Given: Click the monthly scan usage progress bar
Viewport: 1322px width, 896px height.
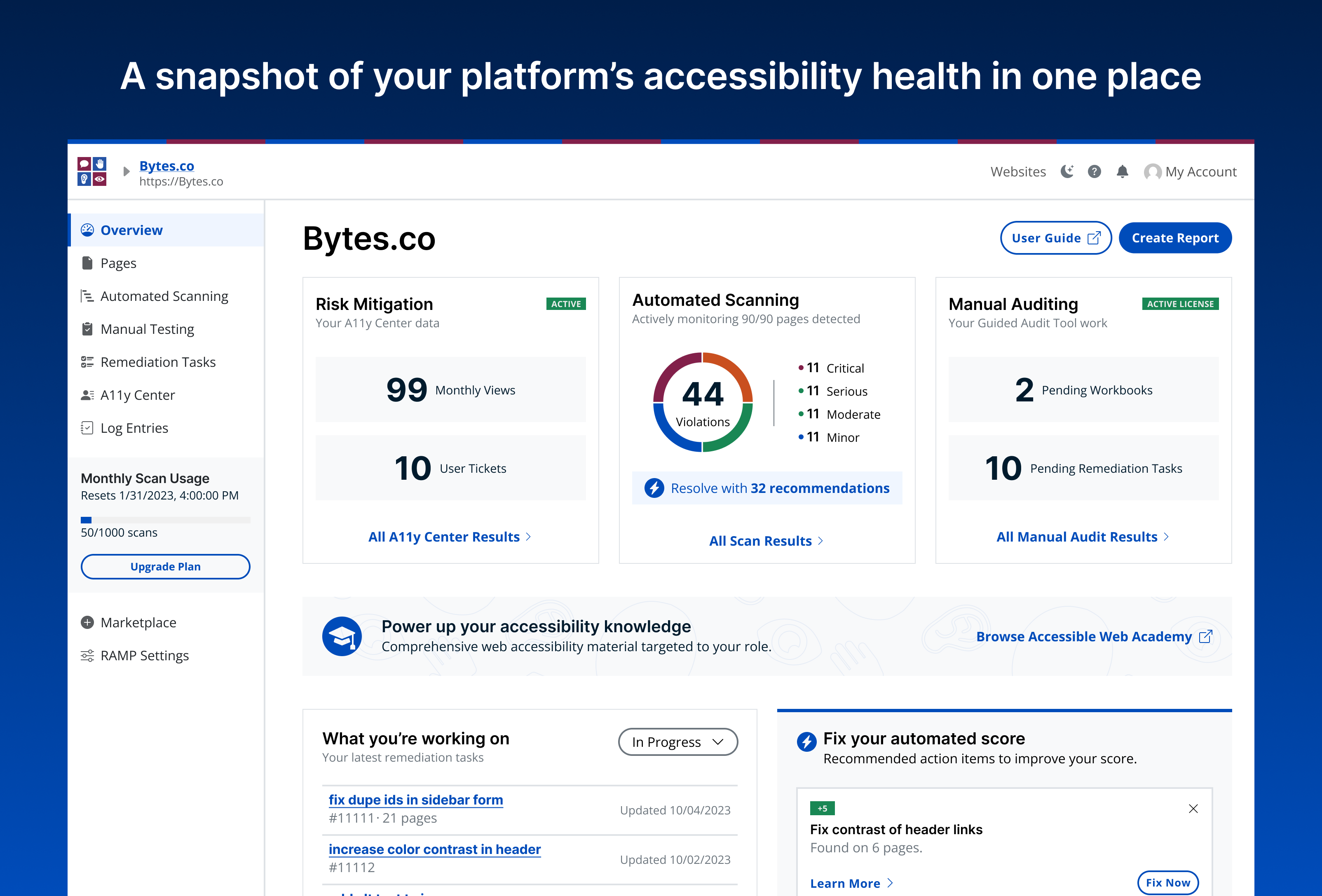Looking at the screenshot, I should tap(165, 519).
